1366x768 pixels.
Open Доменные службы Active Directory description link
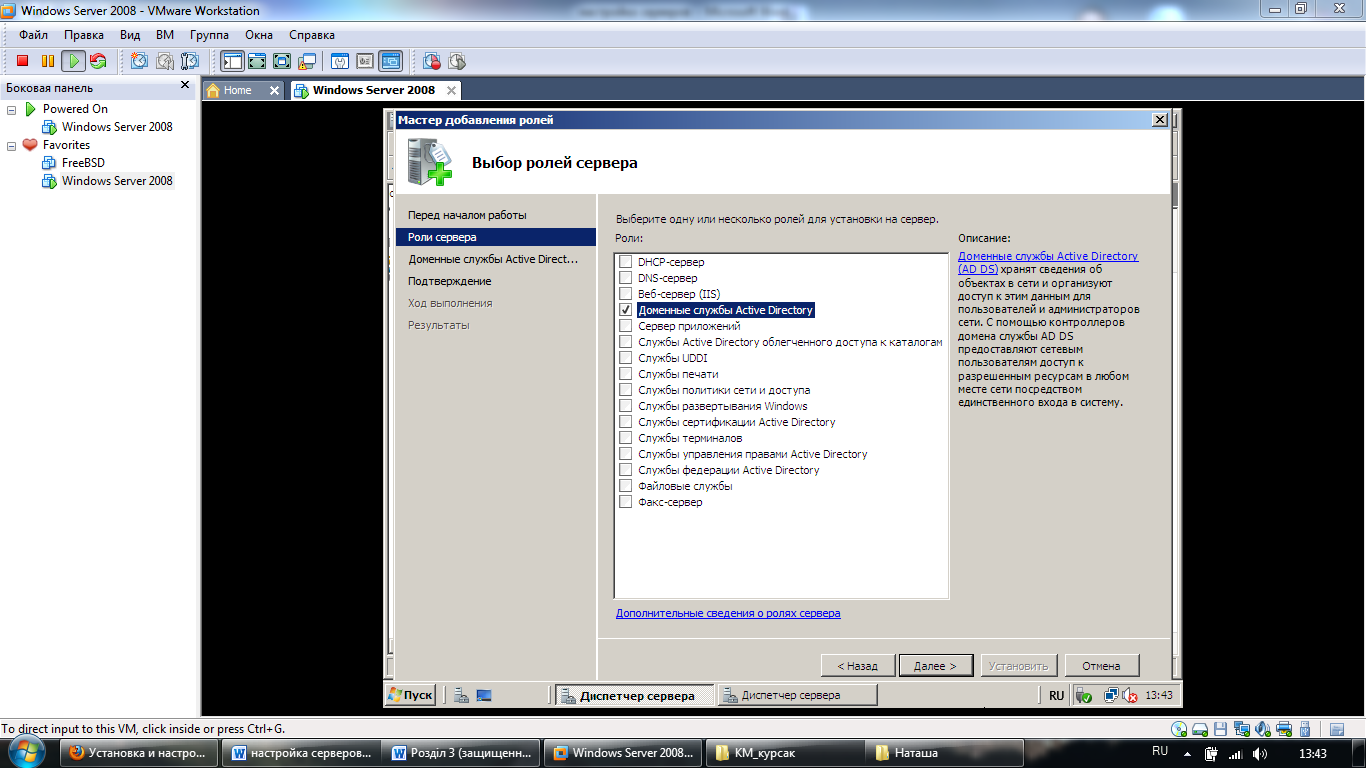[1048, 262]
